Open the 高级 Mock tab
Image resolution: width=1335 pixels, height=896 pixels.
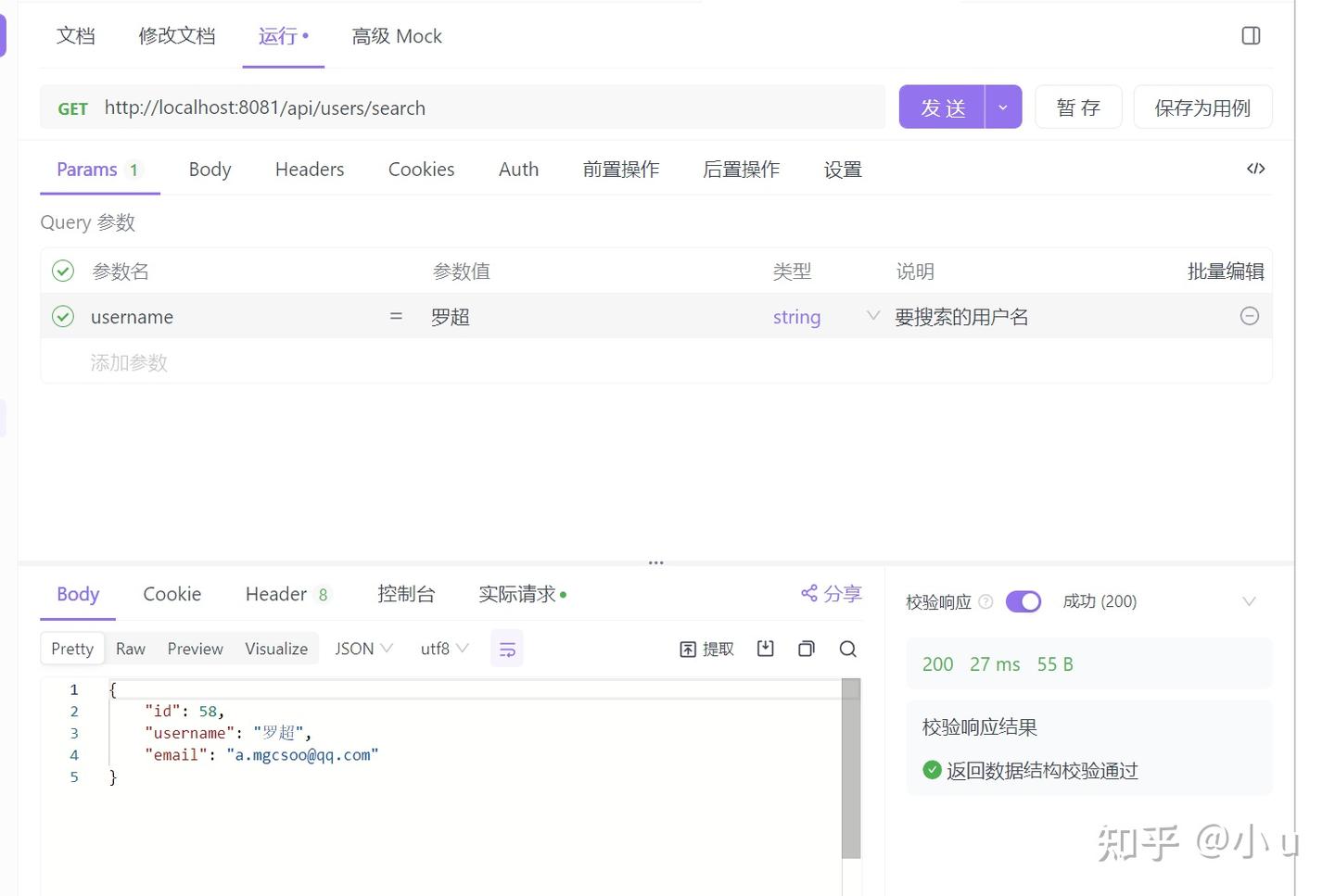pyautogui.click(x=397, y=36)
